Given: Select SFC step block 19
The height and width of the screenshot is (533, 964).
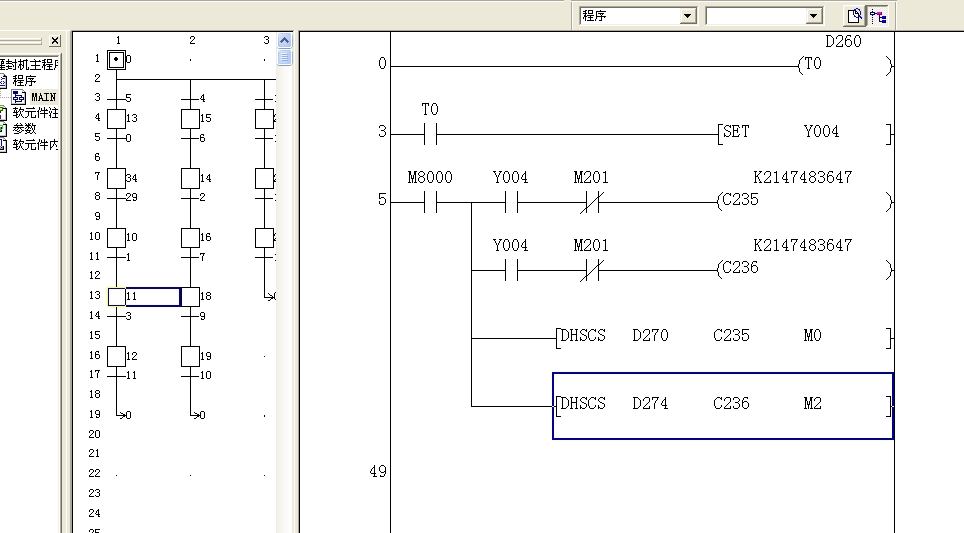Looking at the screenshot, I should click(x=190, y=356).
